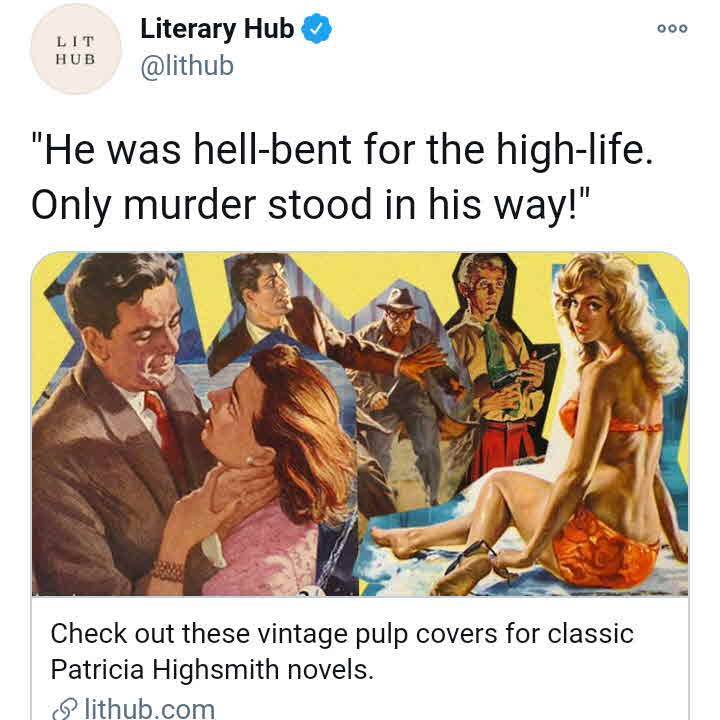Click the Lit Hub profile avatar
The height and width of the screenshot is (720, 720).
[x=76, y=48]
